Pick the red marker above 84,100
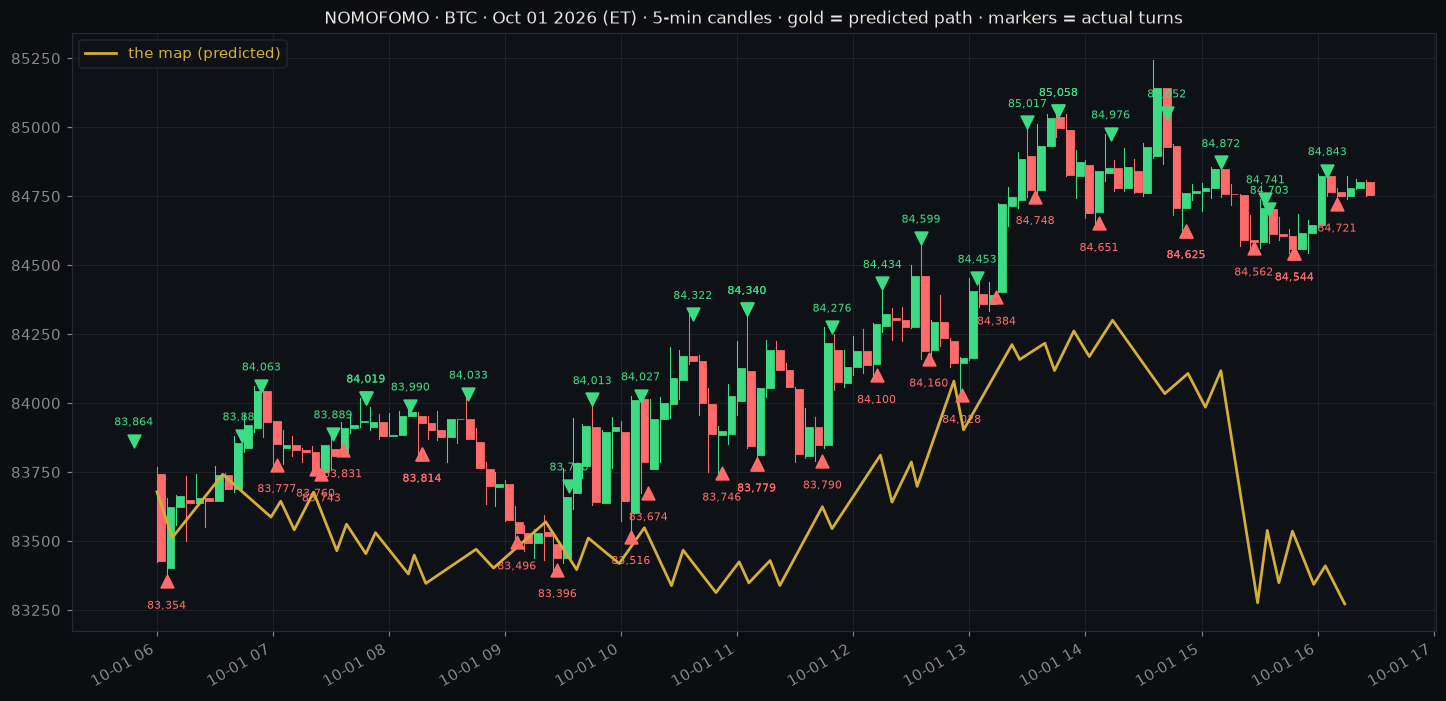The height and width of the screenshot is (701, 1446). [877, 375]
